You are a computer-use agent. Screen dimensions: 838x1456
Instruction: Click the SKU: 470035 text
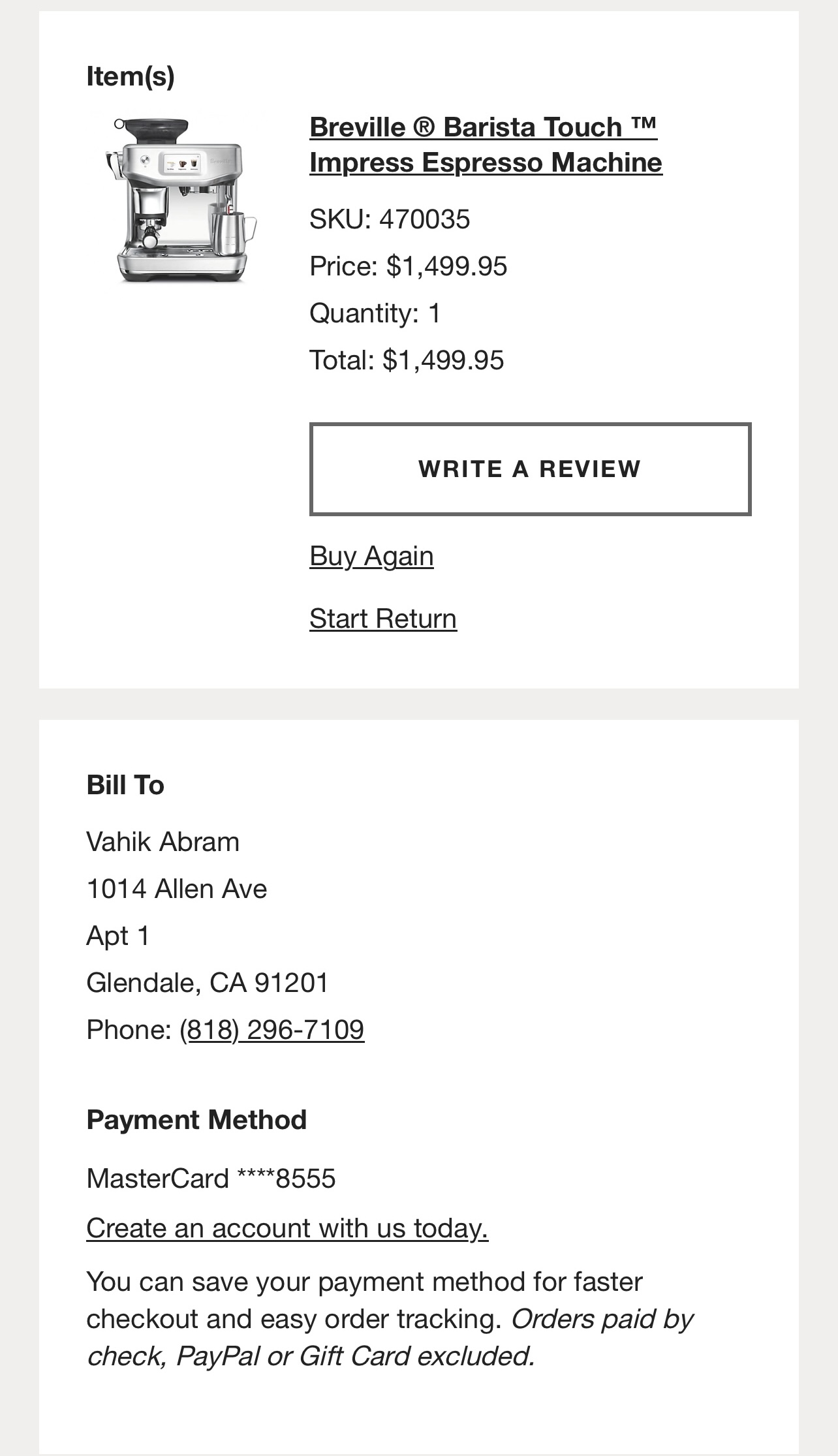tap(390, 219)
